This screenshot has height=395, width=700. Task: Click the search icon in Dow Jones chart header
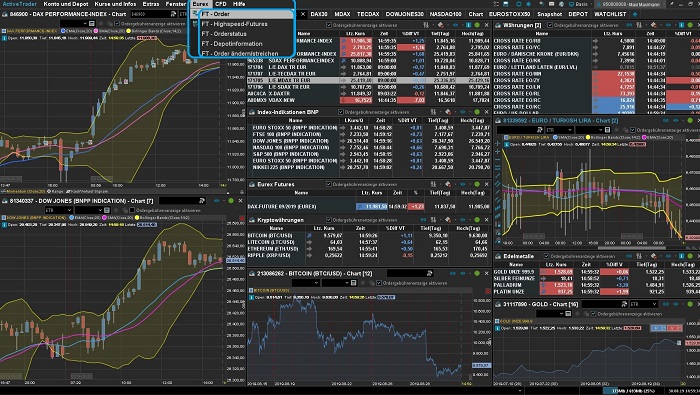click(202, 201)
